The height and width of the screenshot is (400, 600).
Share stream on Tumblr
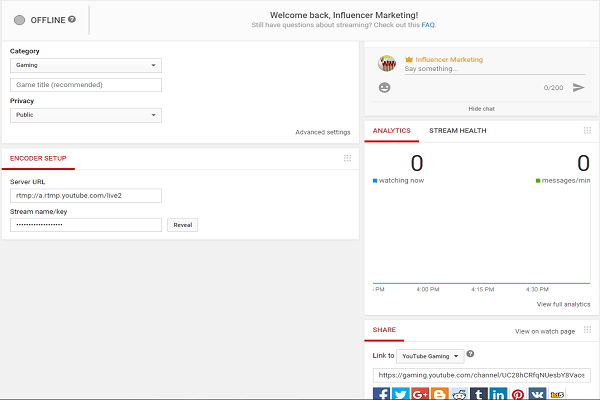(x=479, y=393)
